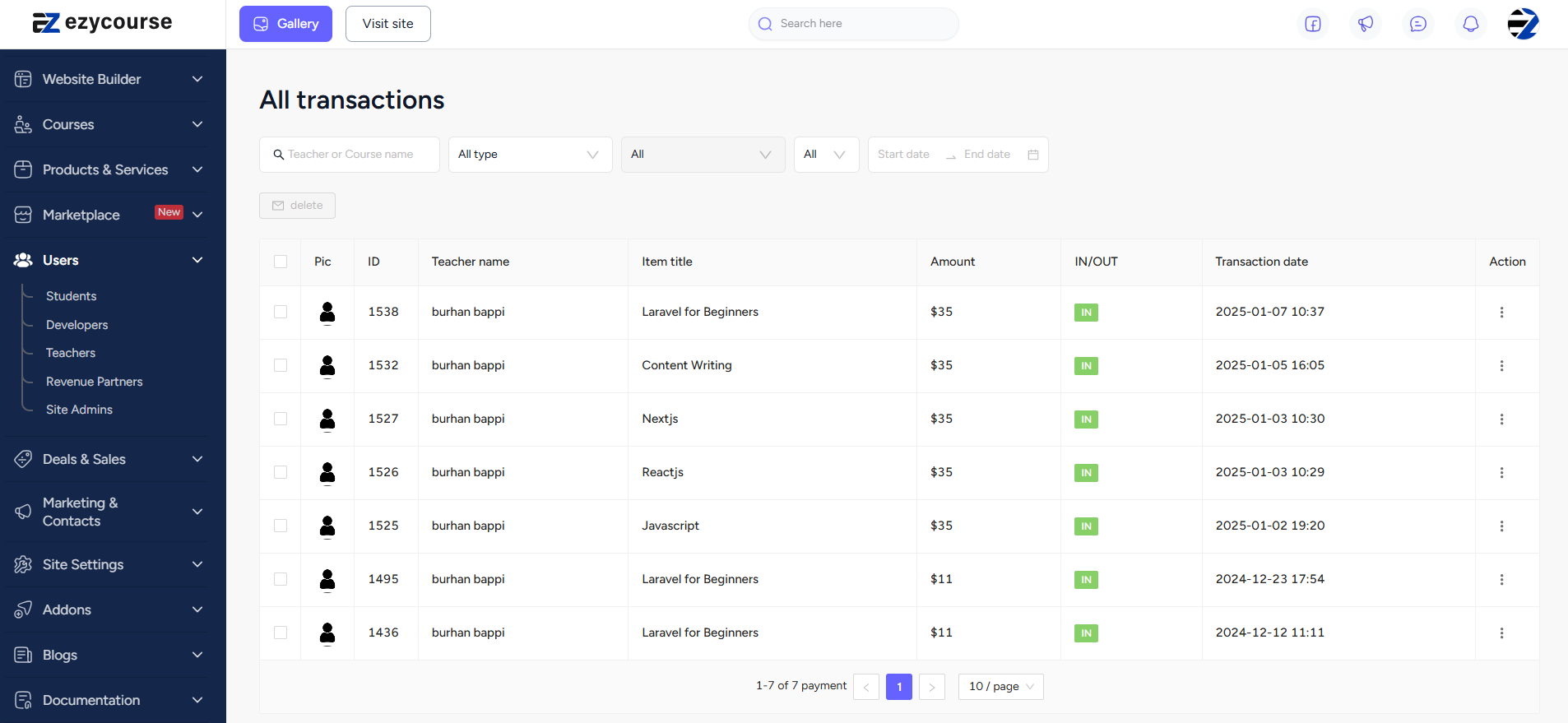
Task: Open the 10 / page size dropdown
Action: (1000, 687)
